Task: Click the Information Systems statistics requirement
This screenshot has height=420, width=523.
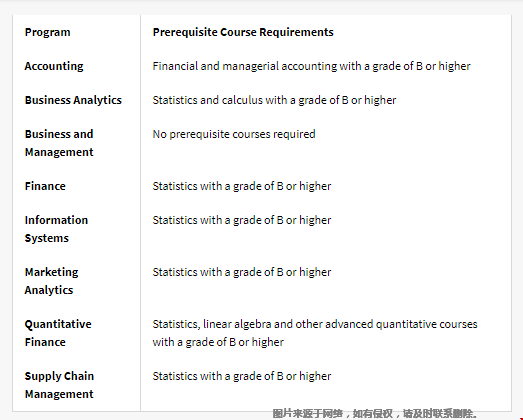Action: tap(242, 220)
